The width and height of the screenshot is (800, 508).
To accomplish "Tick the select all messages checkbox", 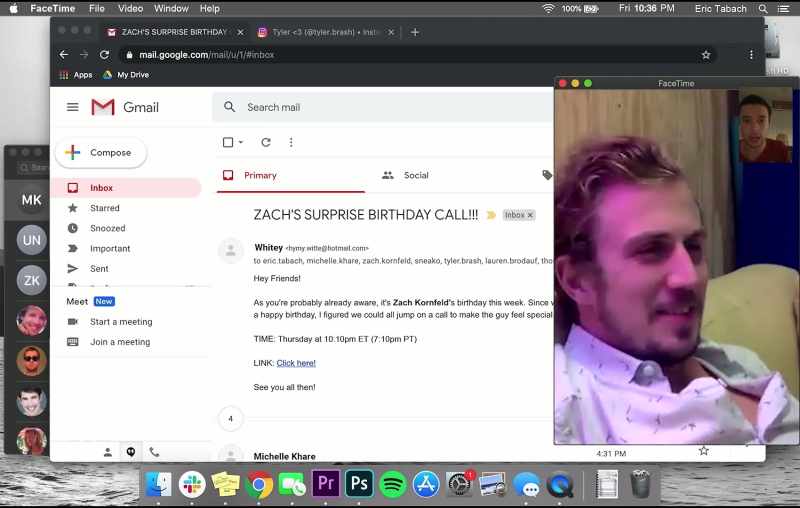I will pyautogui.click(x=228, y=142).
